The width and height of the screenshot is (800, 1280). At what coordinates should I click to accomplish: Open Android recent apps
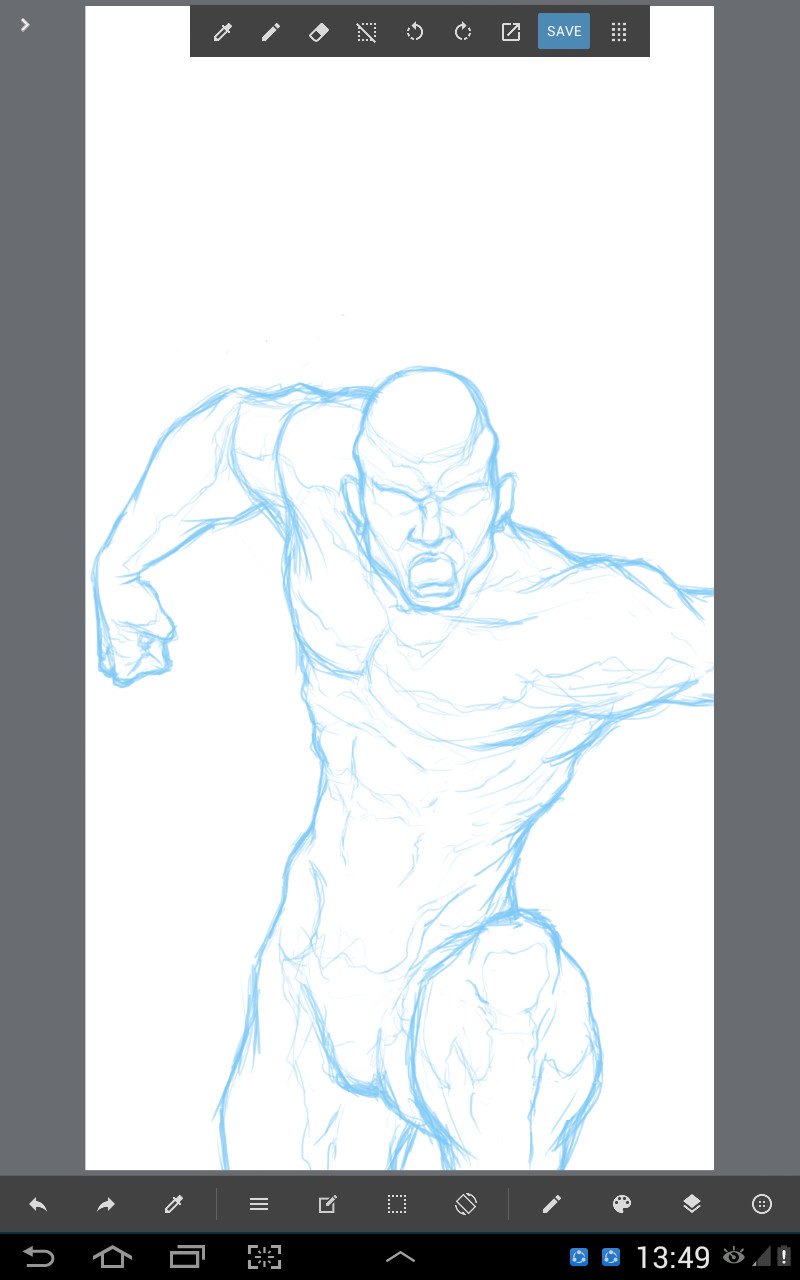(187, 1257)
